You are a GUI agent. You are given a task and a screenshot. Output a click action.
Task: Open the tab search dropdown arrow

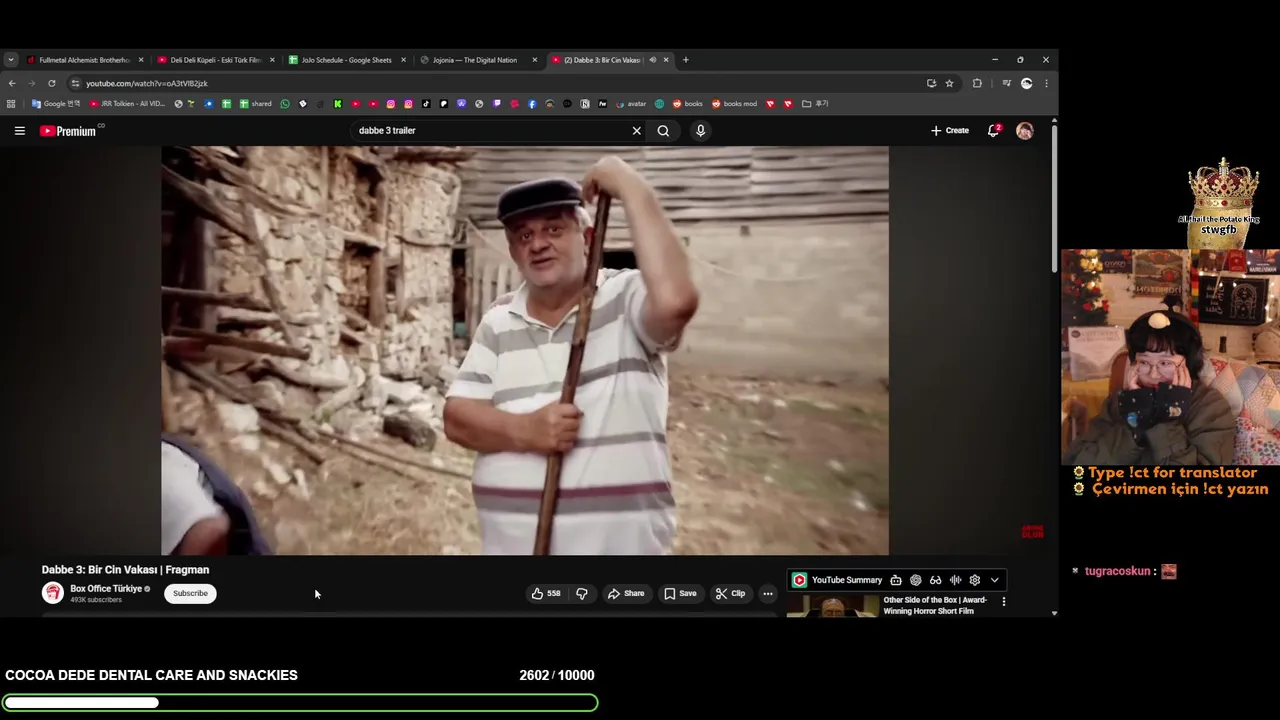[x=10, y=60]
